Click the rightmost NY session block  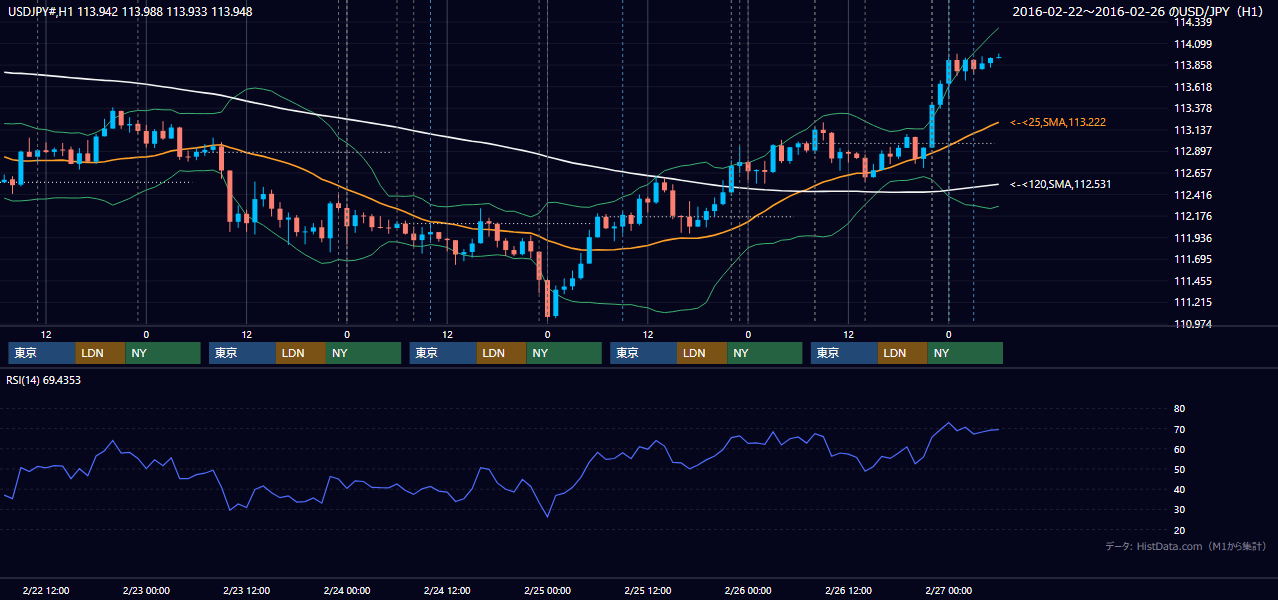965,353
